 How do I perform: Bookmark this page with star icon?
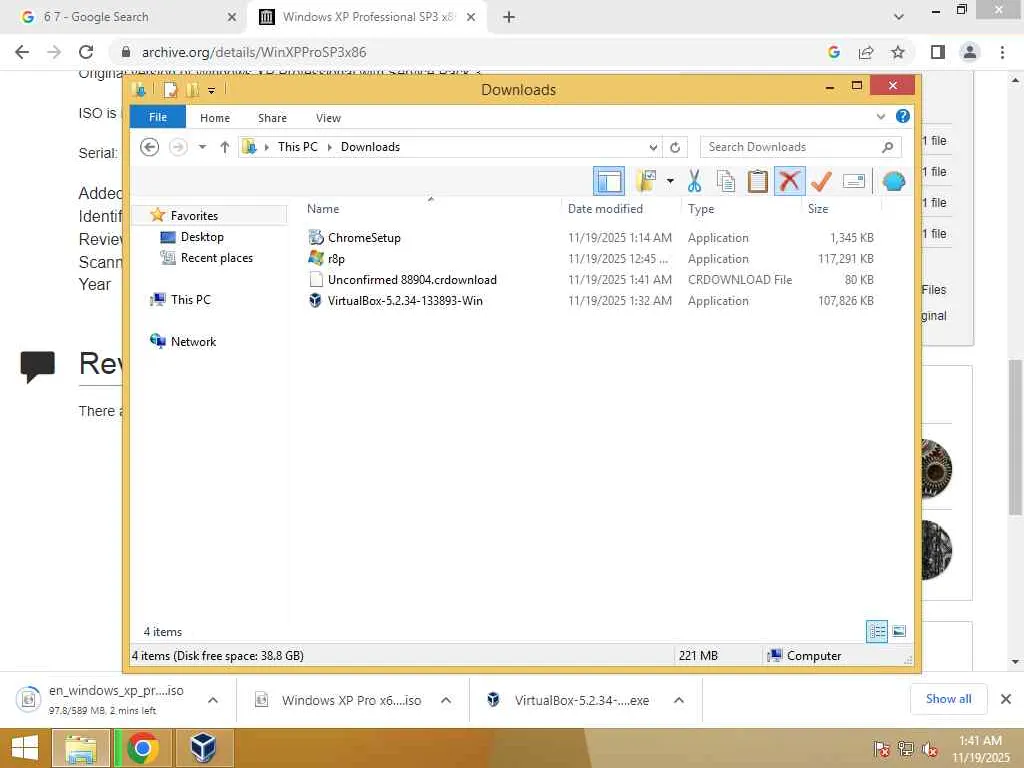(x=898, y=52)
